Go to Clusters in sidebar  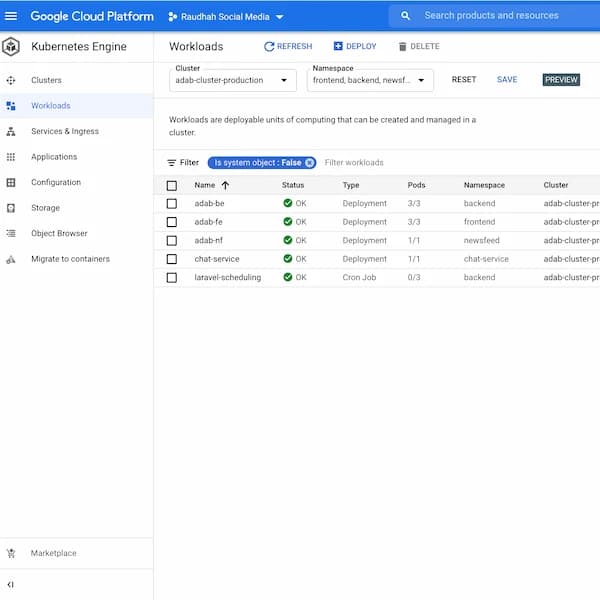point(46,80)
